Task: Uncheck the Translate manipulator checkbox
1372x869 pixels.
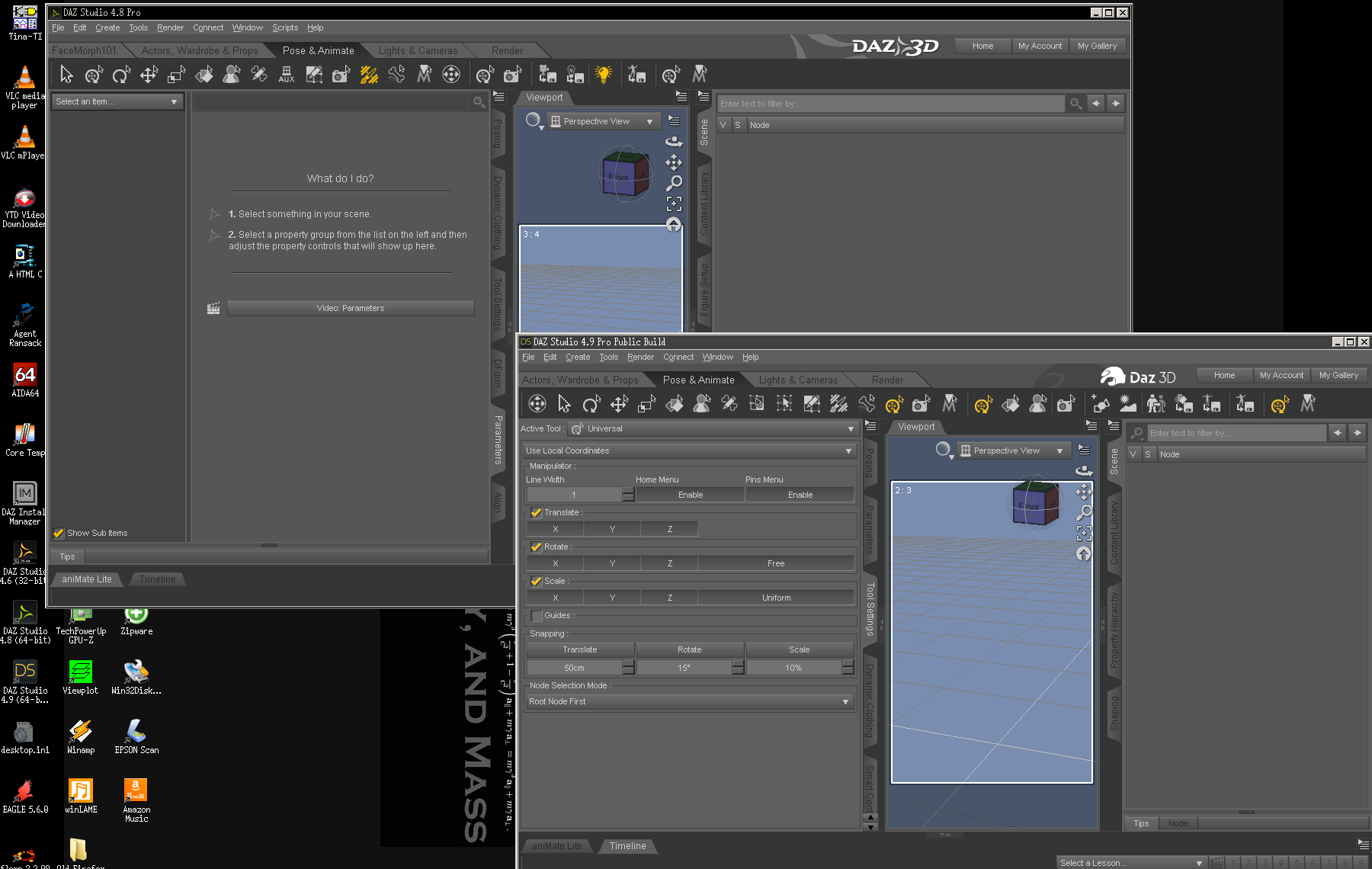Action: 537,513
